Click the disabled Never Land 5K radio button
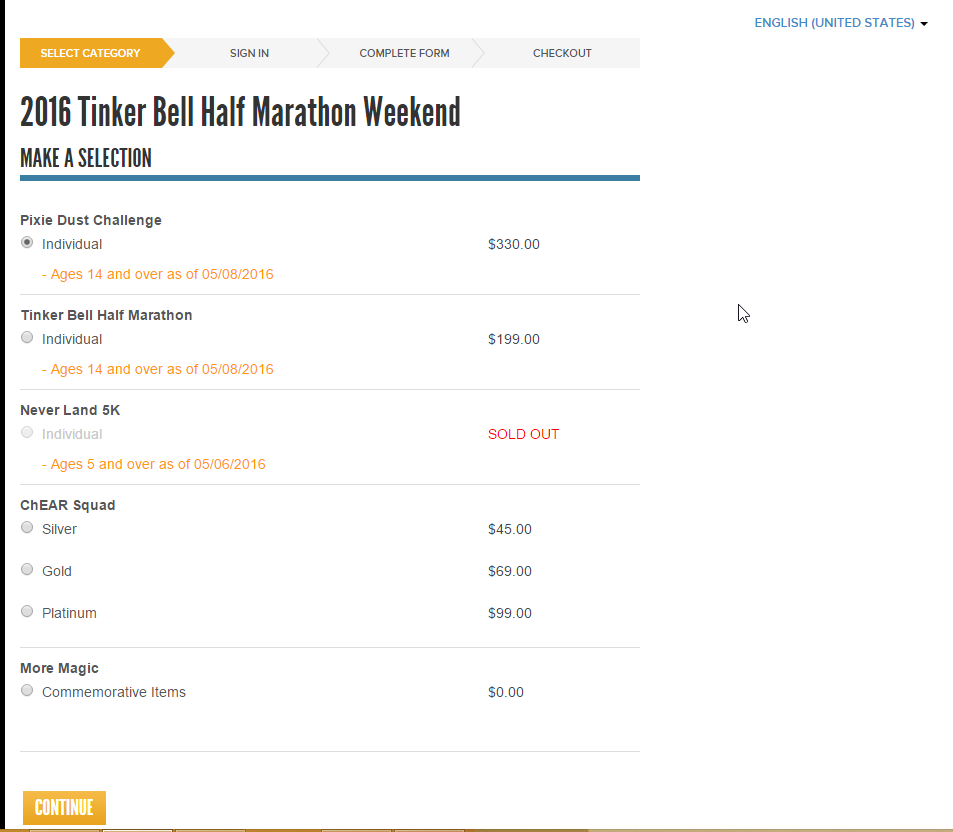 pos(27,433)
